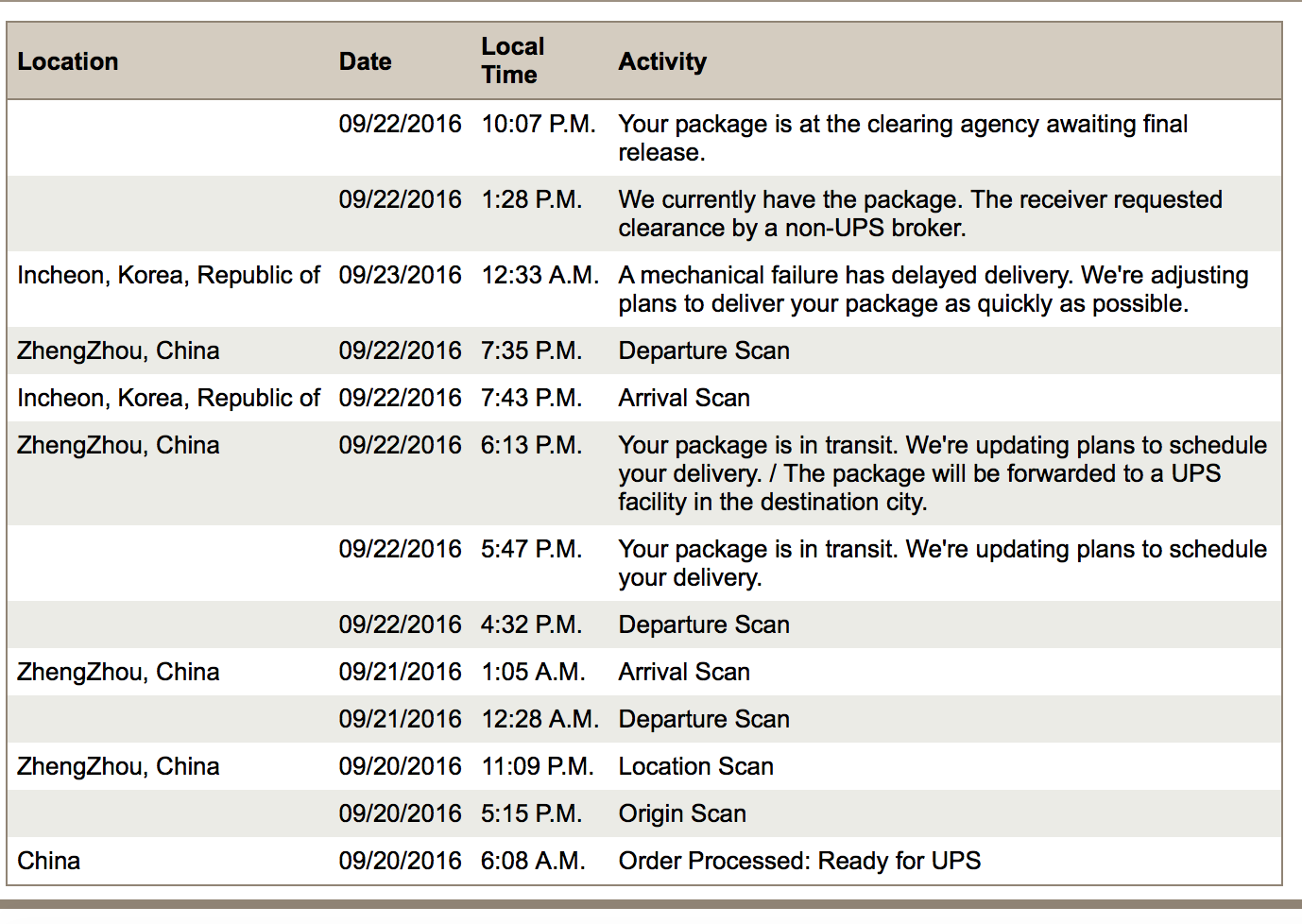Select the 10:07 P.M. time entry

pyautogui.click(x=538, y=124)
